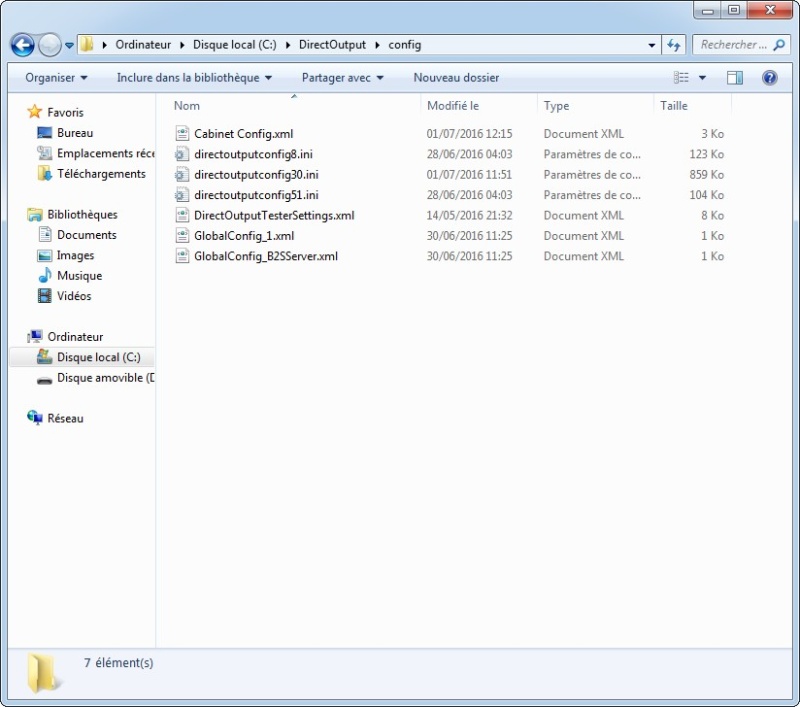Select the DirectOutputTesterSettings.xml file name
Viewport: 800px width, 707px height.
point(274,215)
